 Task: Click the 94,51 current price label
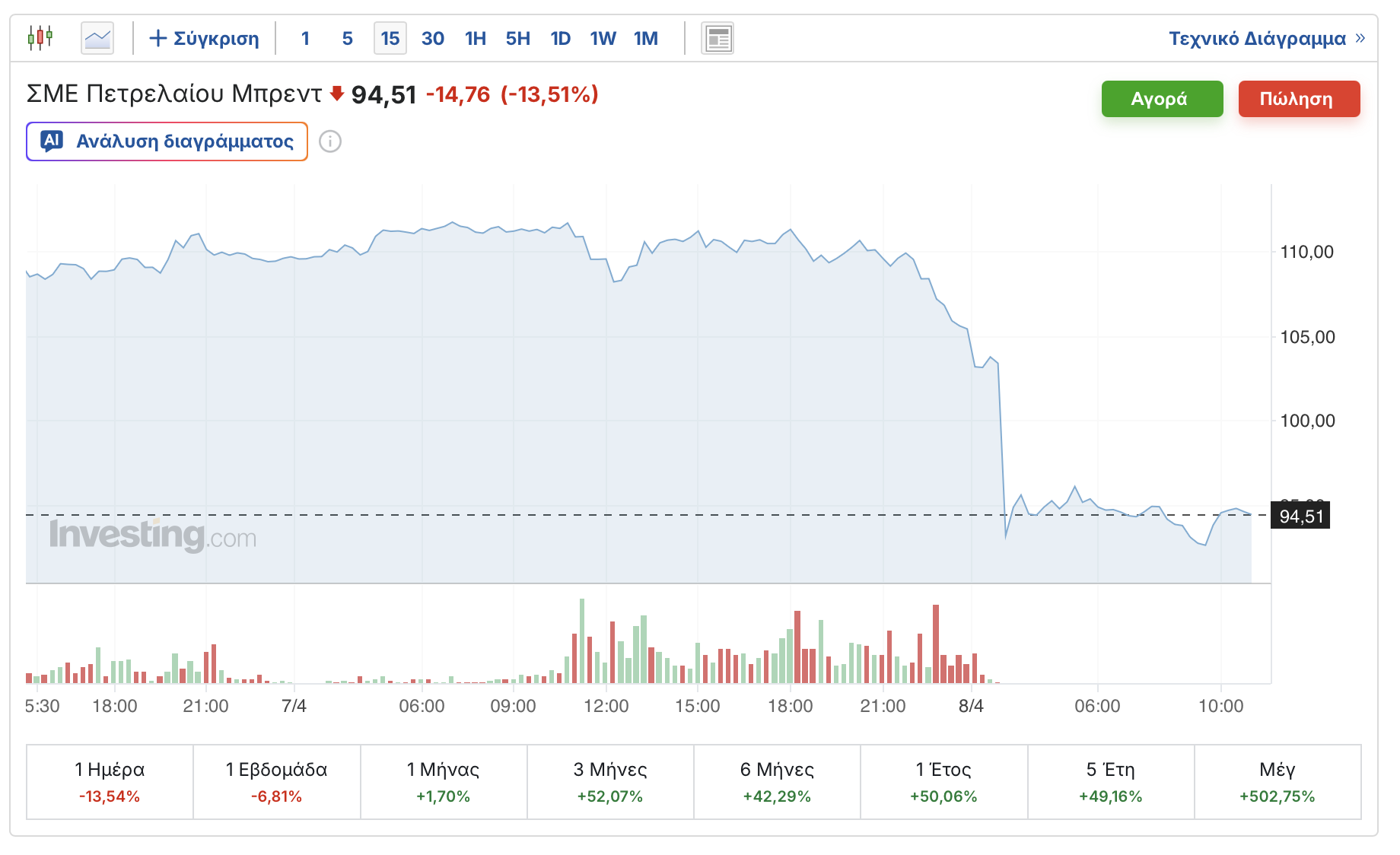1301,516
